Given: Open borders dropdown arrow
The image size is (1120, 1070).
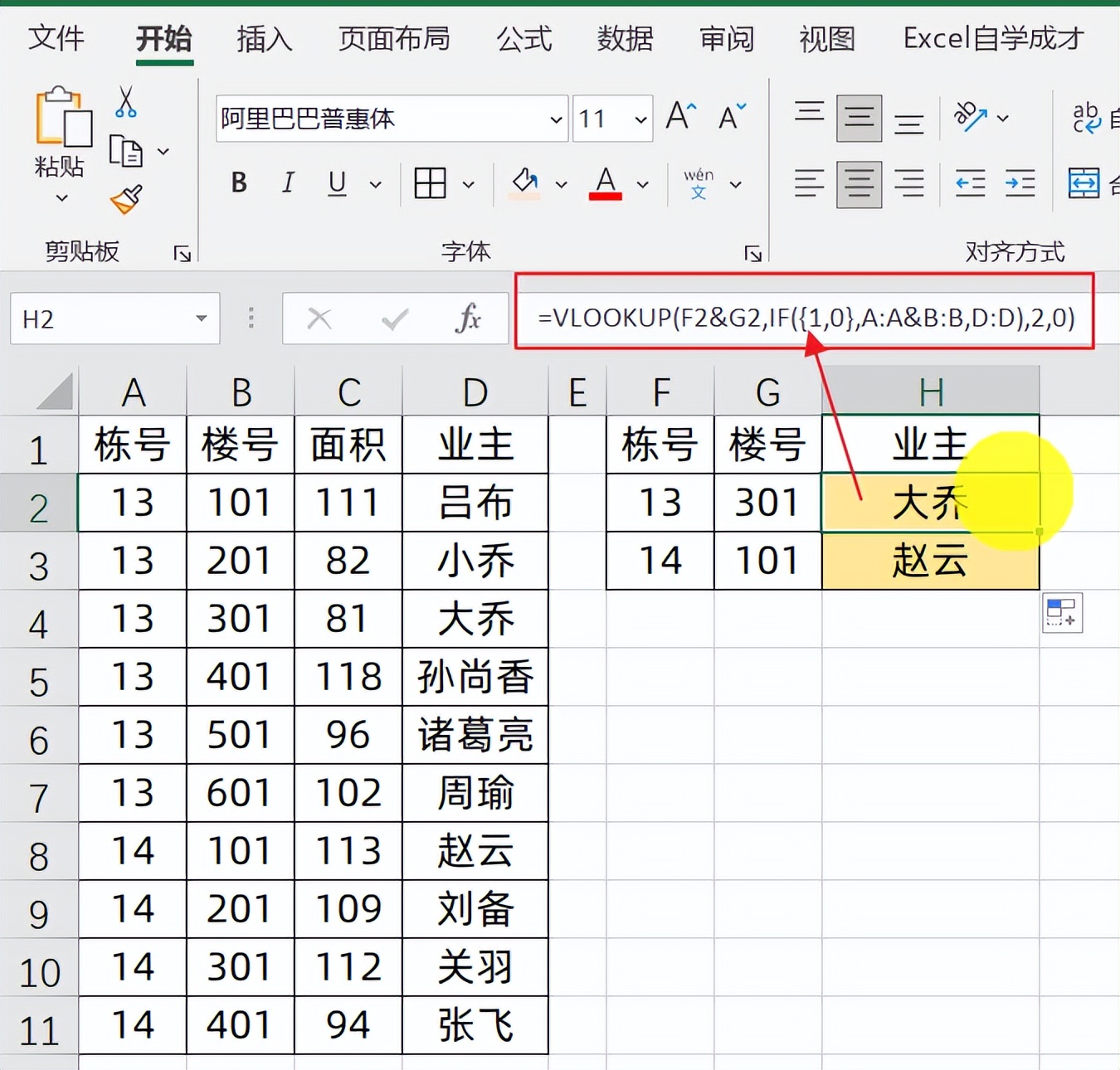Looking at the screenshot, I should point(468,184).
